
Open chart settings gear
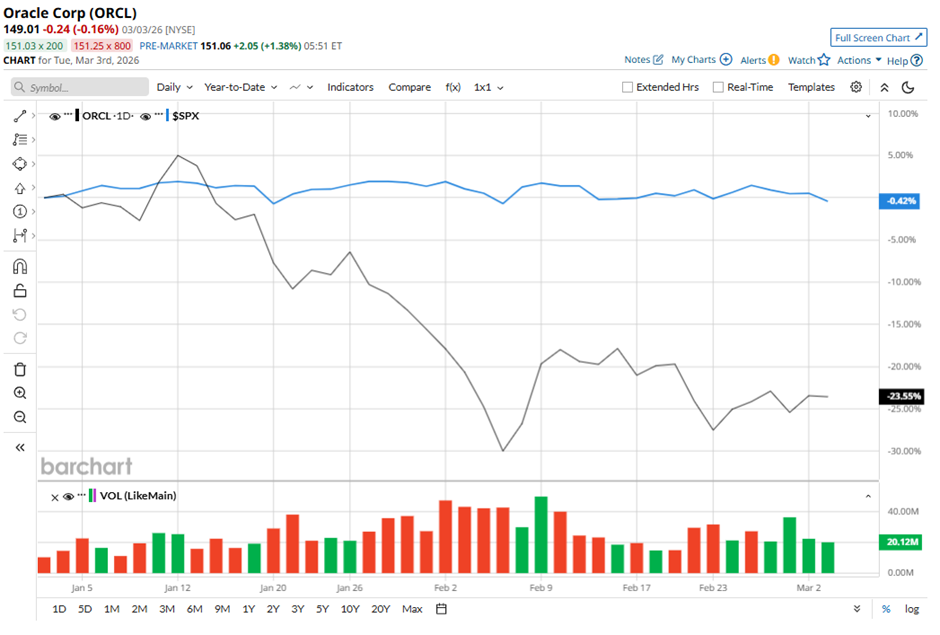(856, 87)
